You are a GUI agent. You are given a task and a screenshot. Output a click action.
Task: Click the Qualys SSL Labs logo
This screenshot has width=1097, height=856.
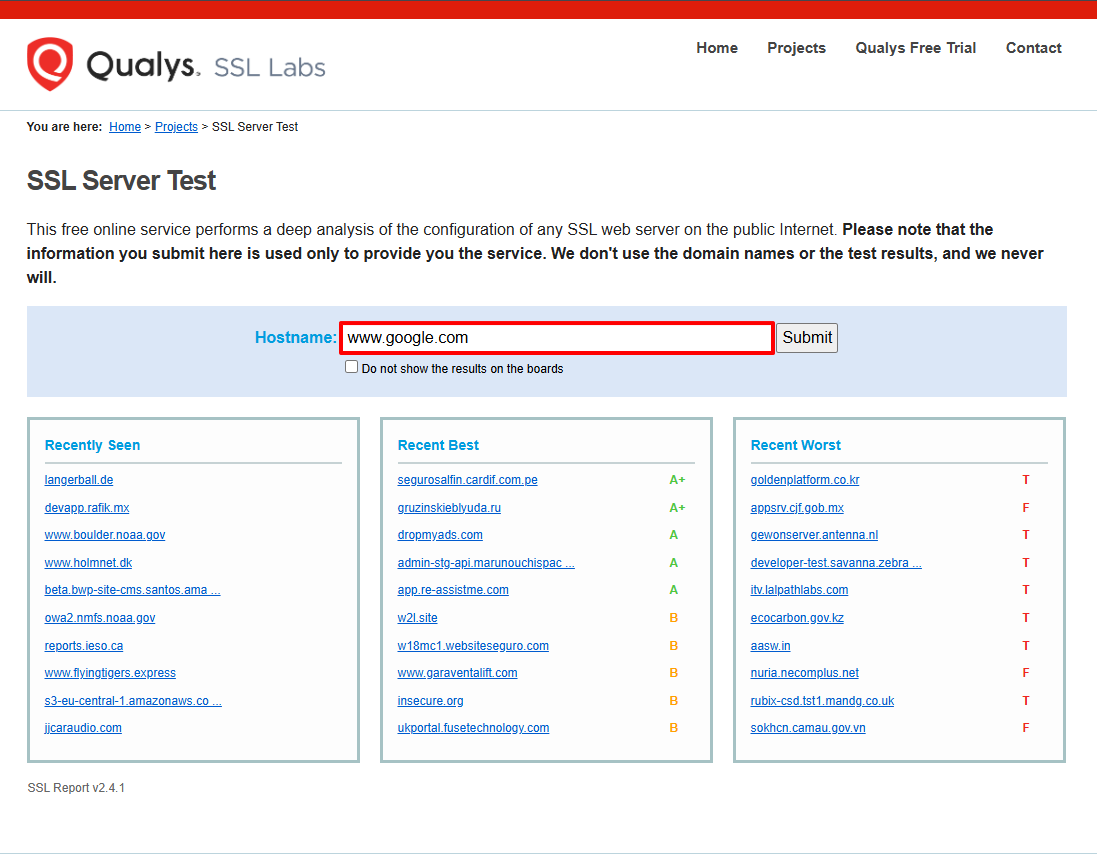tap(176, 64)
